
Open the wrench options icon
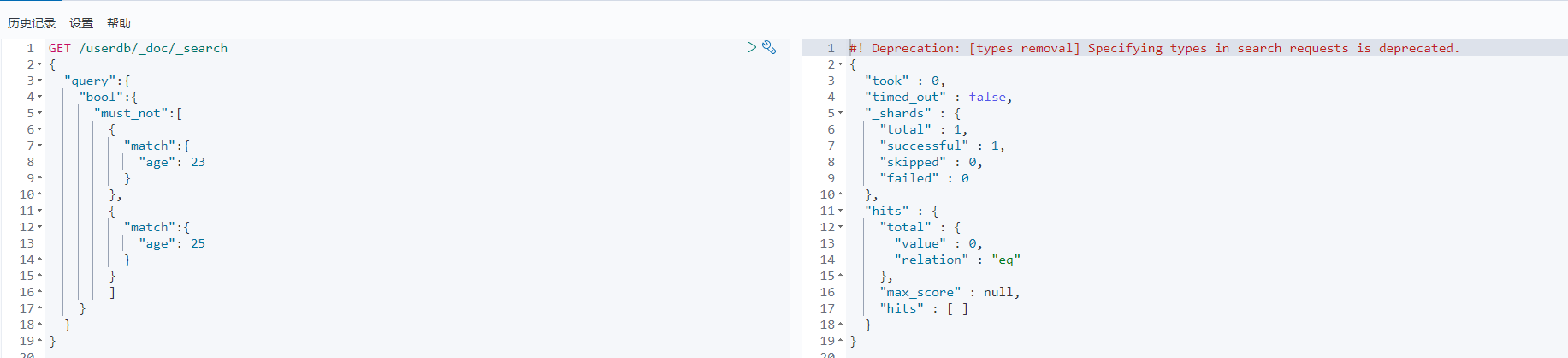(x=769, y=47)
